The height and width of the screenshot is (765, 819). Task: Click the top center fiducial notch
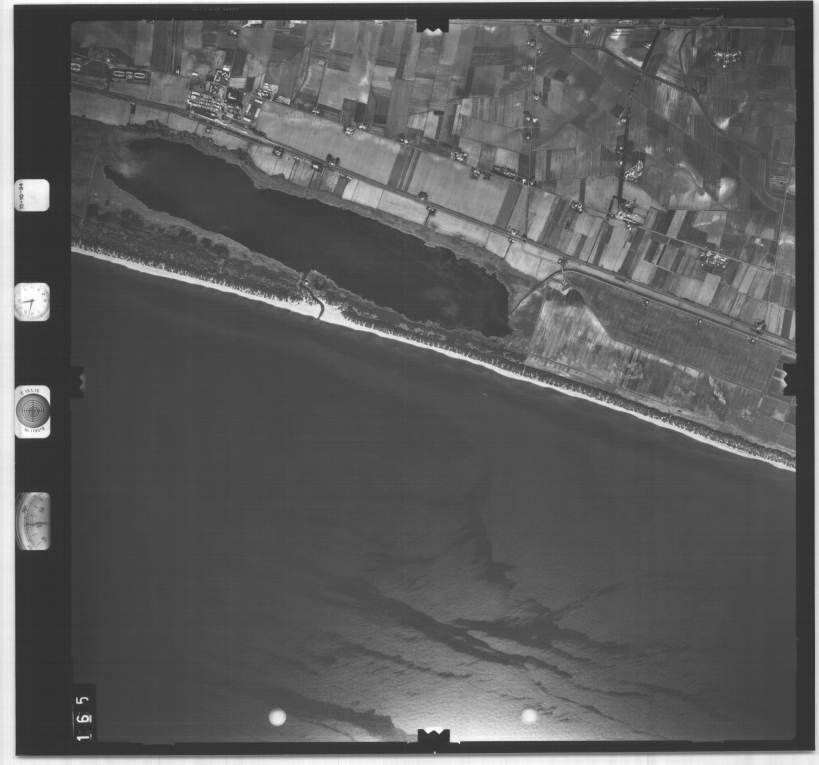pyautogui.click(x=432, y=22)
